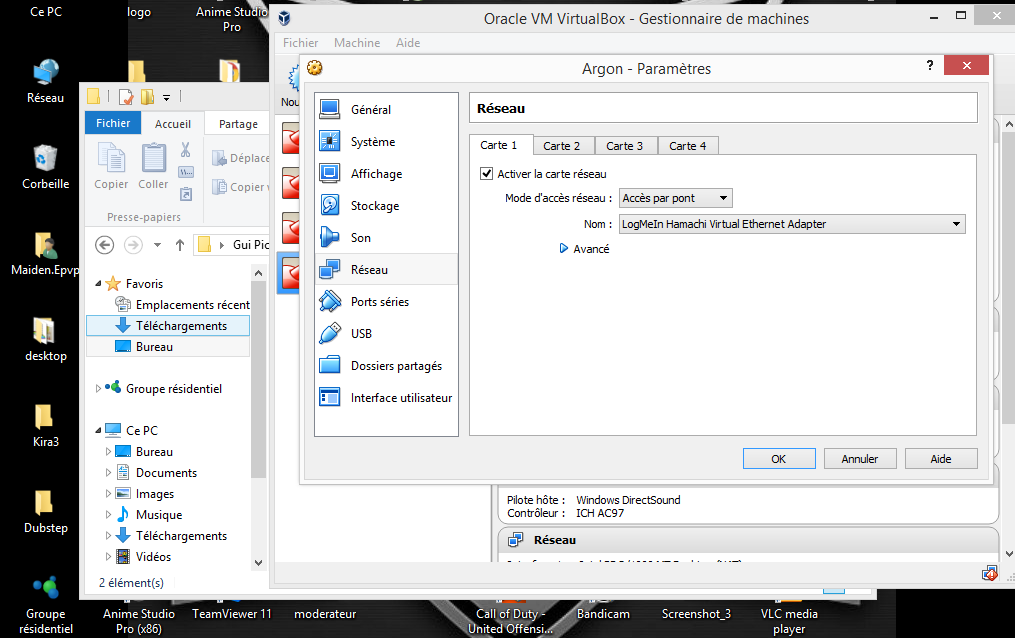Select Bureau under Favoris in Explorer
The height and width of the screenshot is (638, 1015).
click(x=168, y=346)
